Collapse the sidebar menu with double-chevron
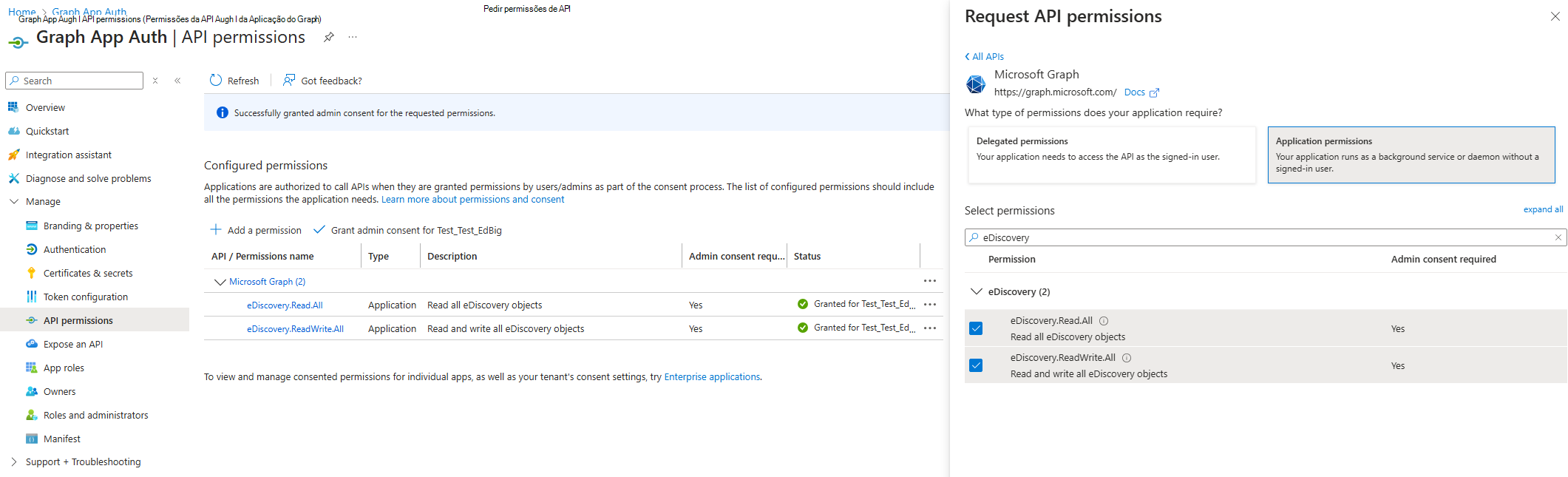Image resolution: width=1568 pixels, height=477 pixels. pos(177,81)
